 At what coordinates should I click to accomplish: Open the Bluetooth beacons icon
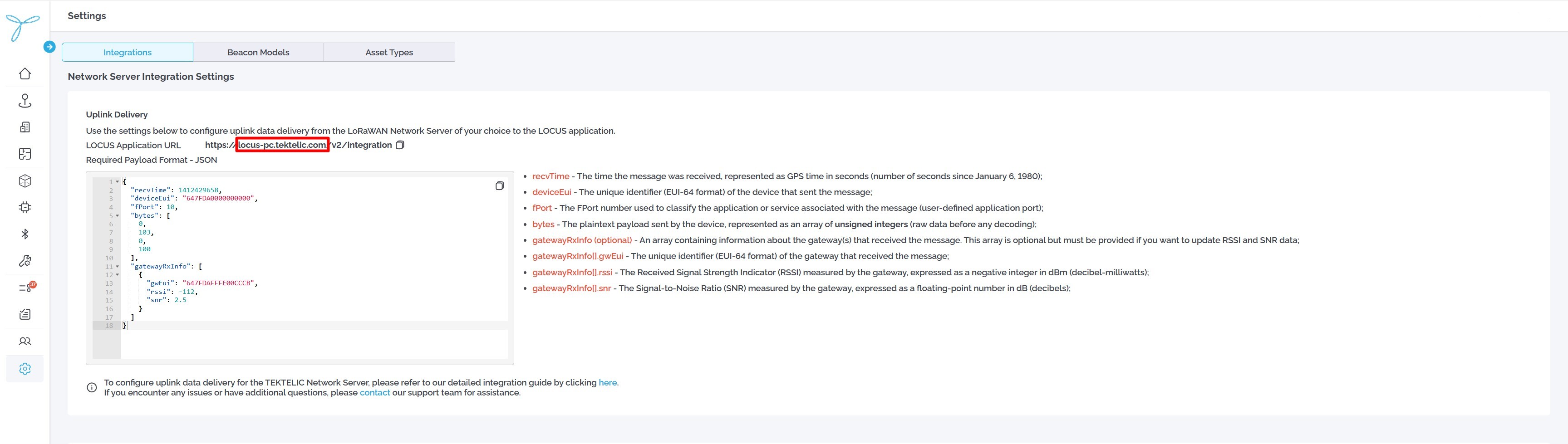pos(25,234)
